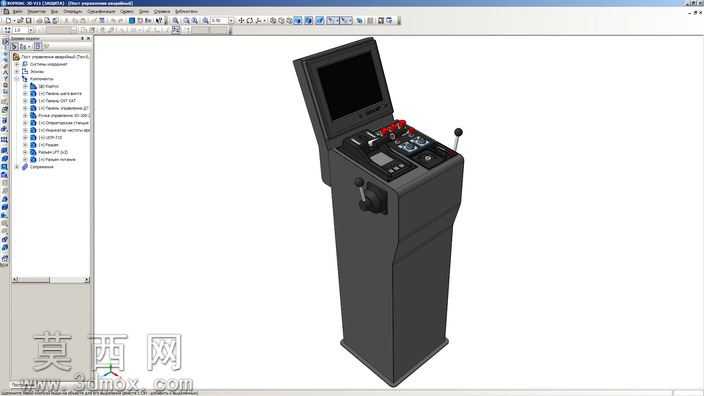704x396 pixels.
Task: Open the view orientation dropdown arrow
Action: pyautogui.click(x=264, y=21)
